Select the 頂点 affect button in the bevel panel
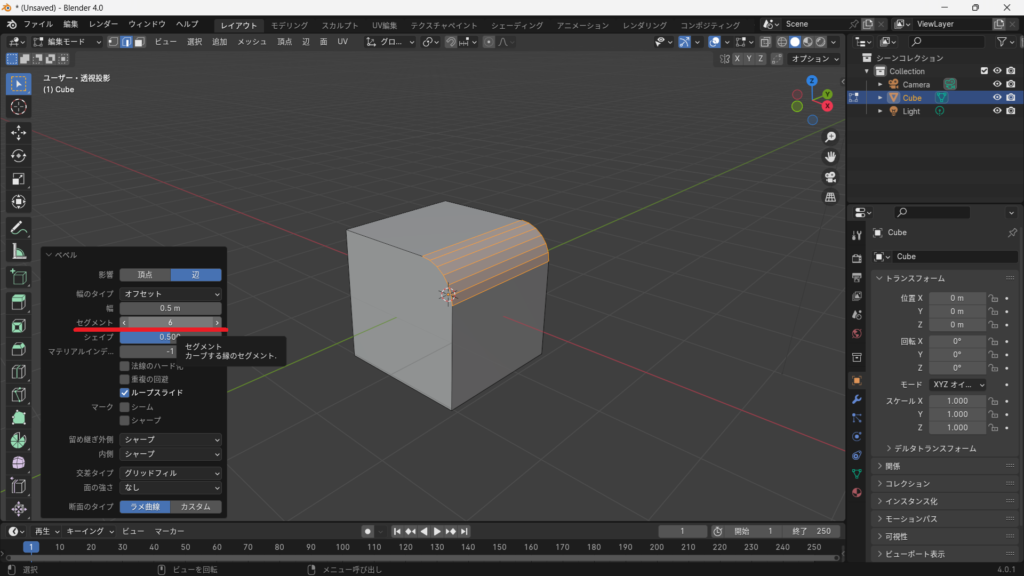The image size is (1024, 576). 145,275
